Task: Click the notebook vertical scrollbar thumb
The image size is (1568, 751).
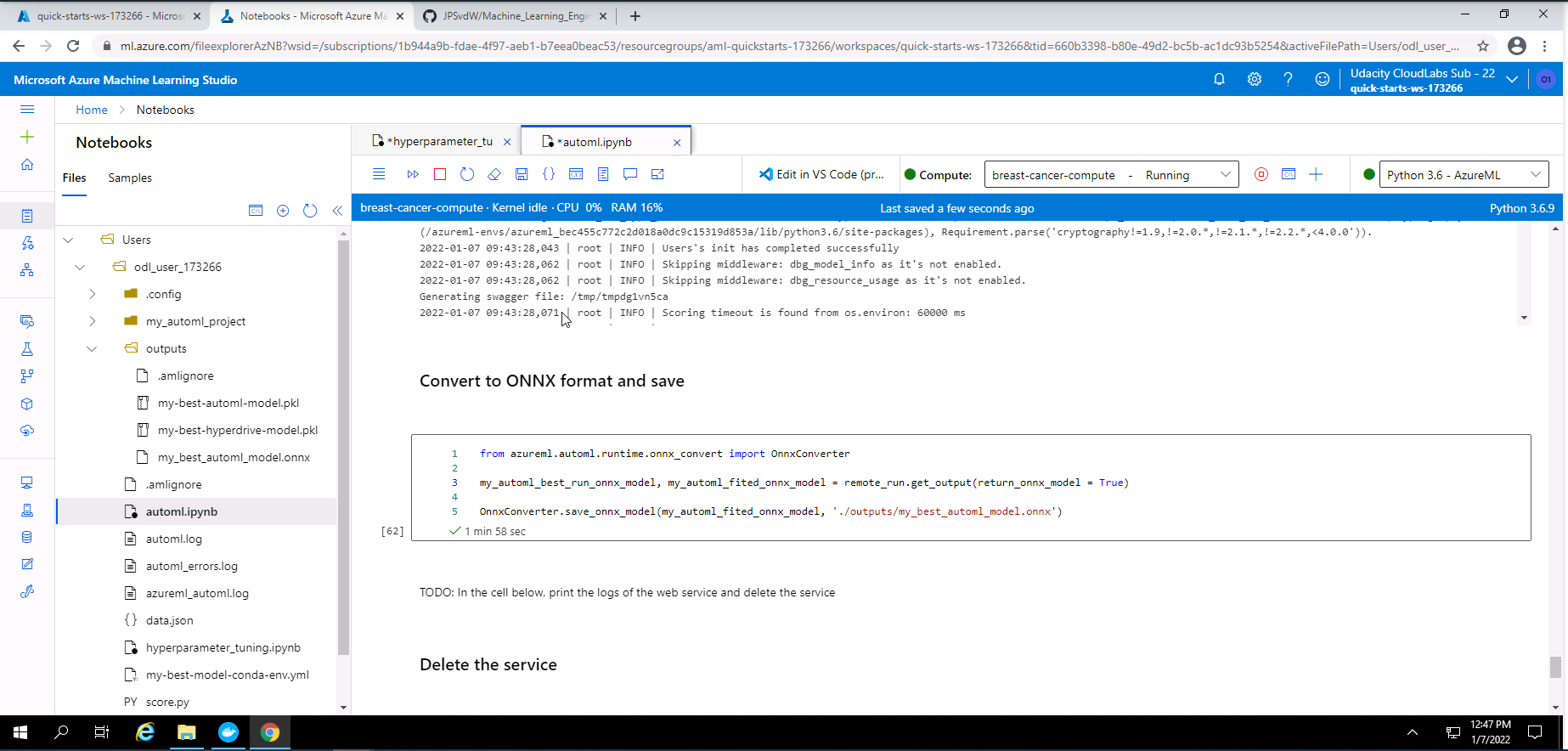Action: (1555, 668)
